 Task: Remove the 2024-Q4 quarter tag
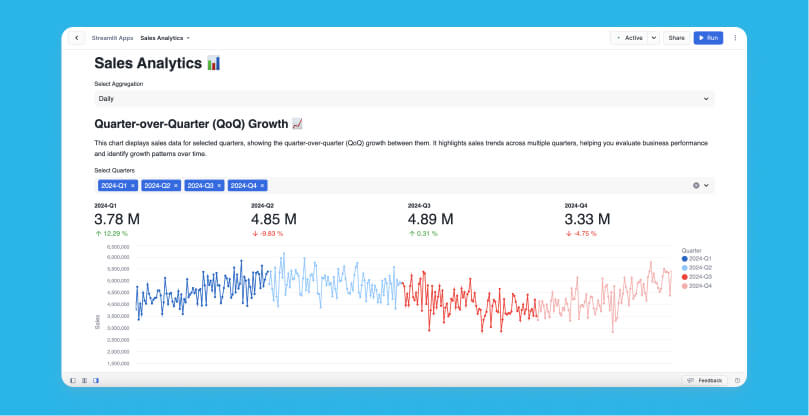coord(262,185)
